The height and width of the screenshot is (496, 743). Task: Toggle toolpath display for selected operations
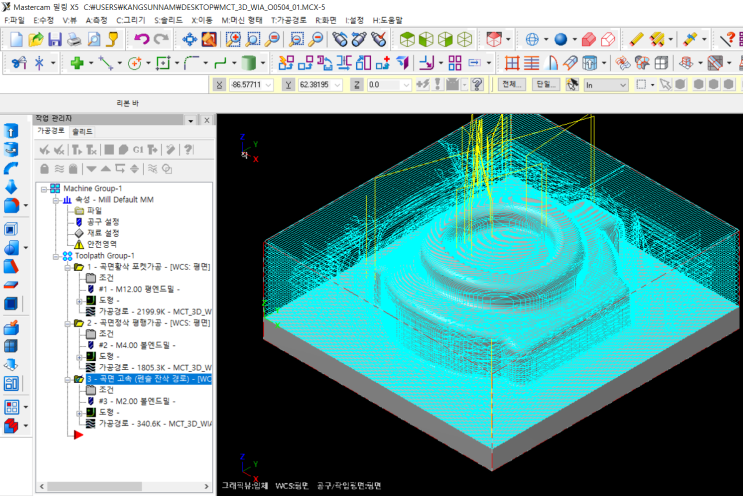(59, 168)
